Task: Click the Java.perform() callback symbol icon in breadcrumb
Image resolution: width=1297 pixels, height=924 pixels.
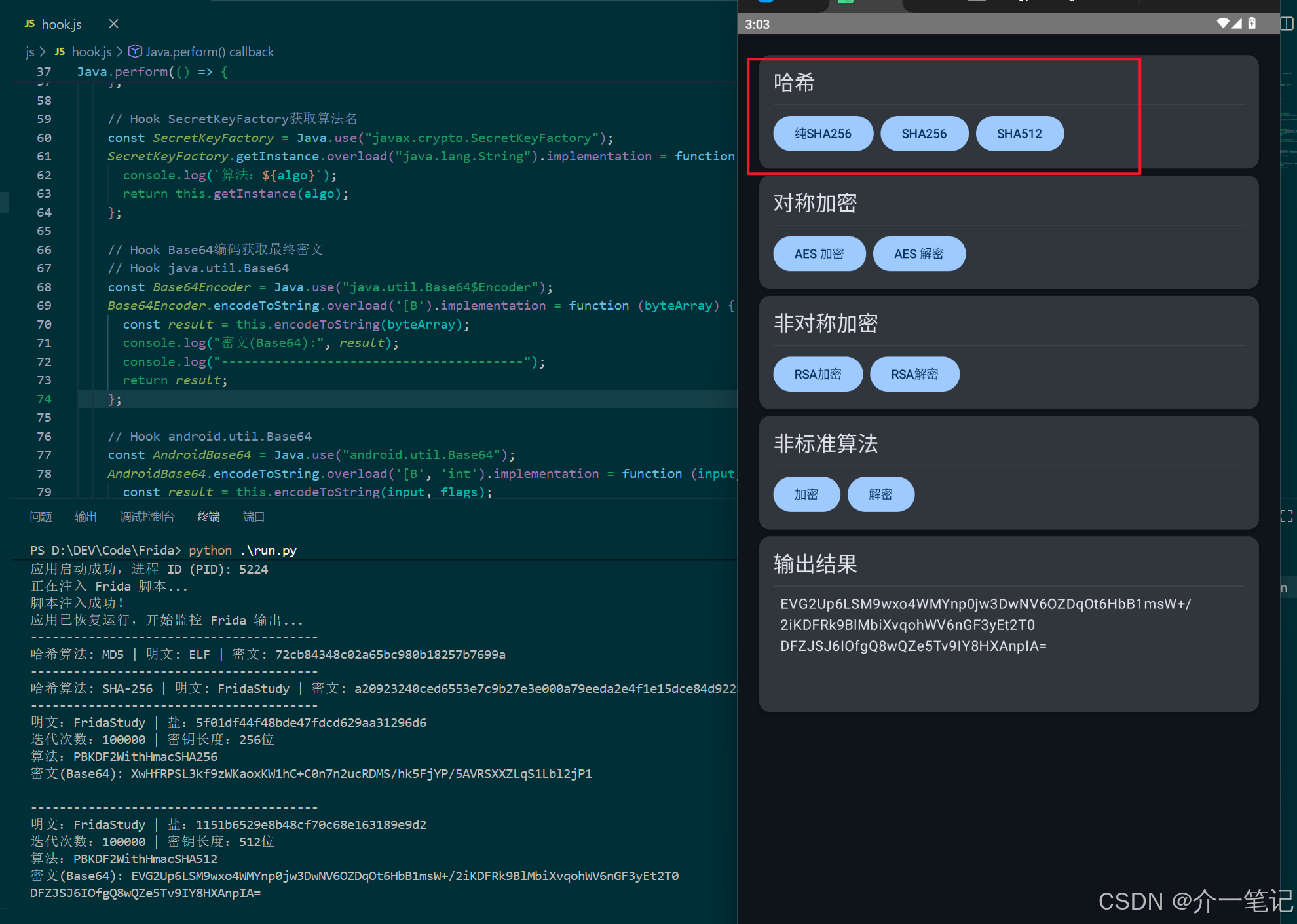Action: pyautogui.click(x=135, y=51)
